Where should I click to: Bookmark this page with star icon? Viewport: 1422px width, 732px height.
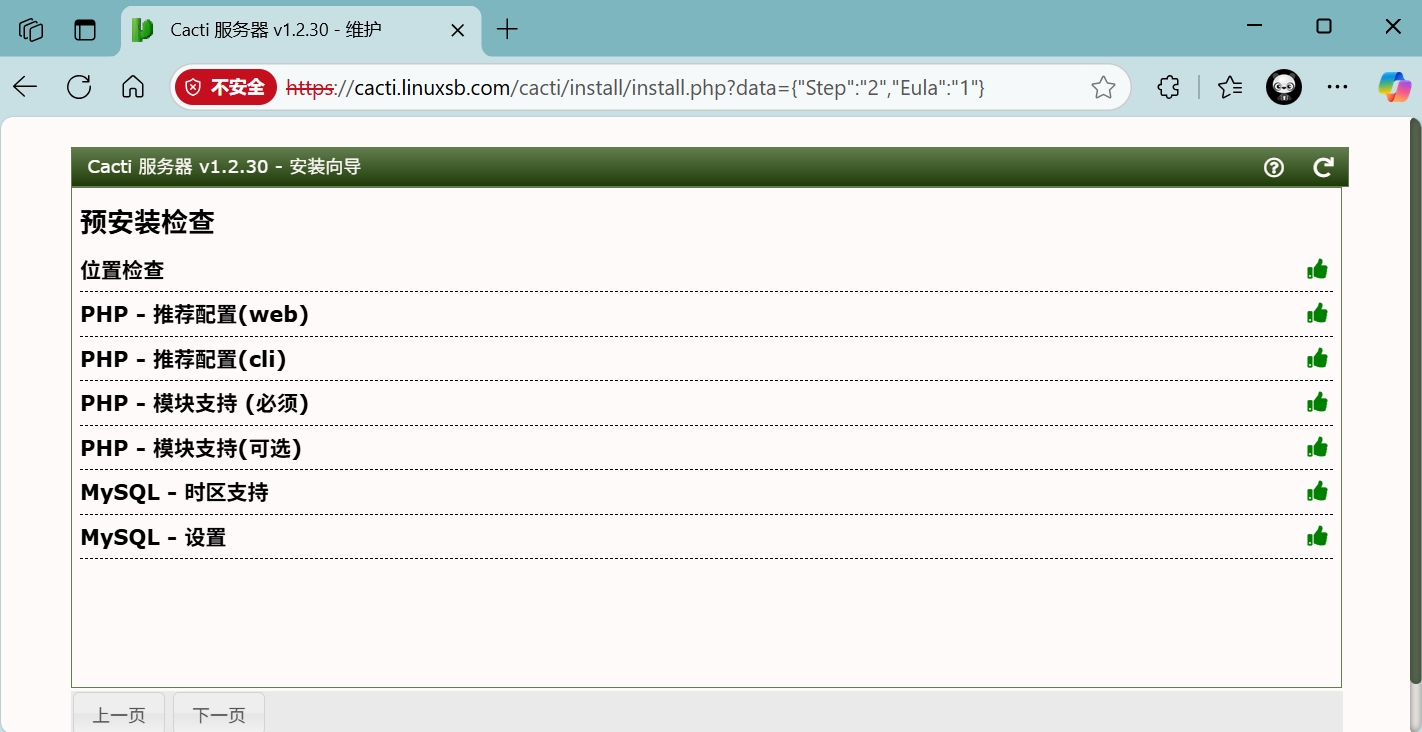pyautogui.click(x=1103, y=88)
